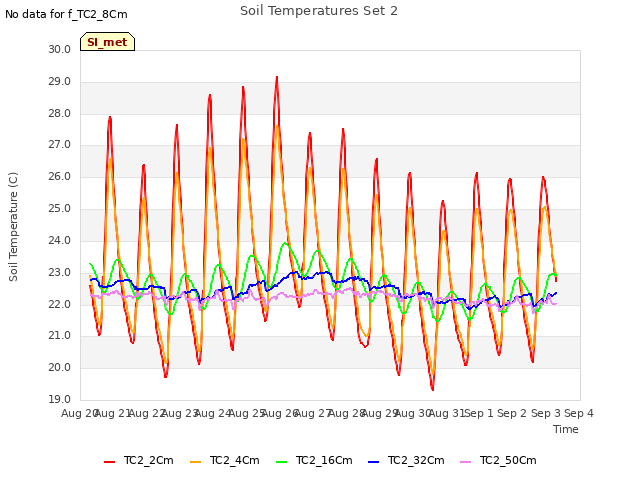This screenshot has width=640, height=480.
Task: Click the Sep 4 x-axis tick label
Action: pyautogui.click(x=579, y=413)
